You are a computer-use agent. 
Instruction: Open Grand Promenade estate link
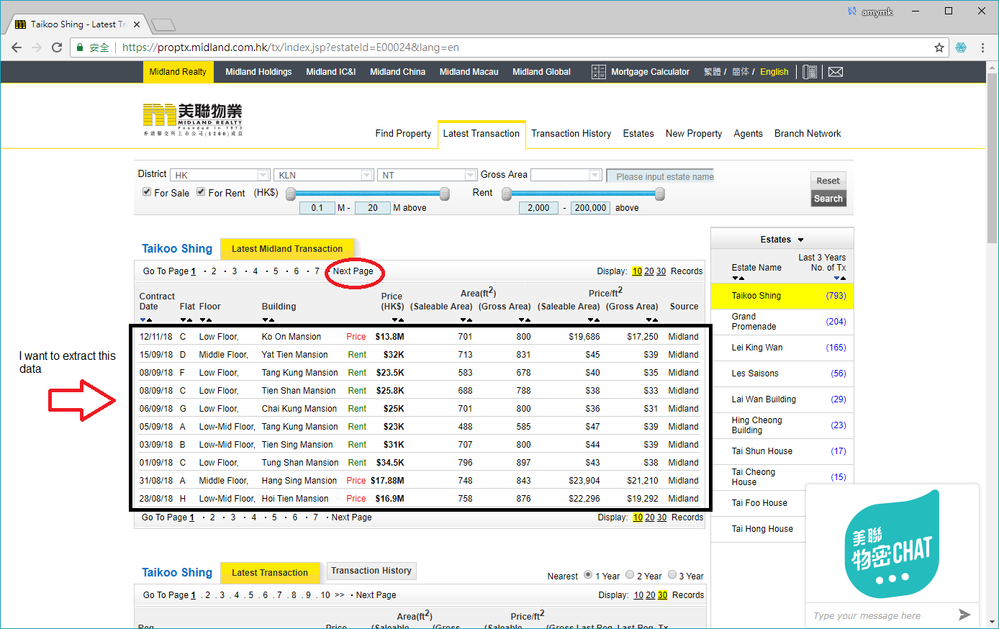pyautogui.click(x=754, y=321)
